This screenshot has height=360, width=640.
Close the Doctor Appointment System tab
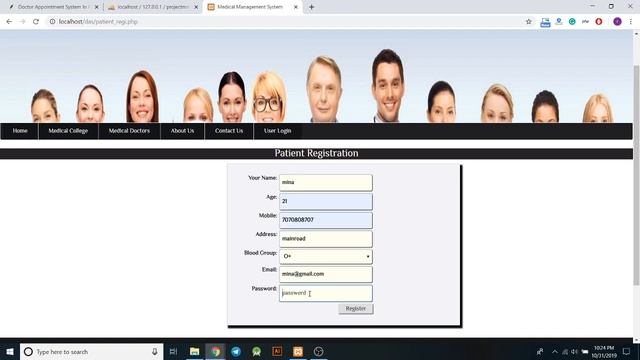(x=97, y=7)
